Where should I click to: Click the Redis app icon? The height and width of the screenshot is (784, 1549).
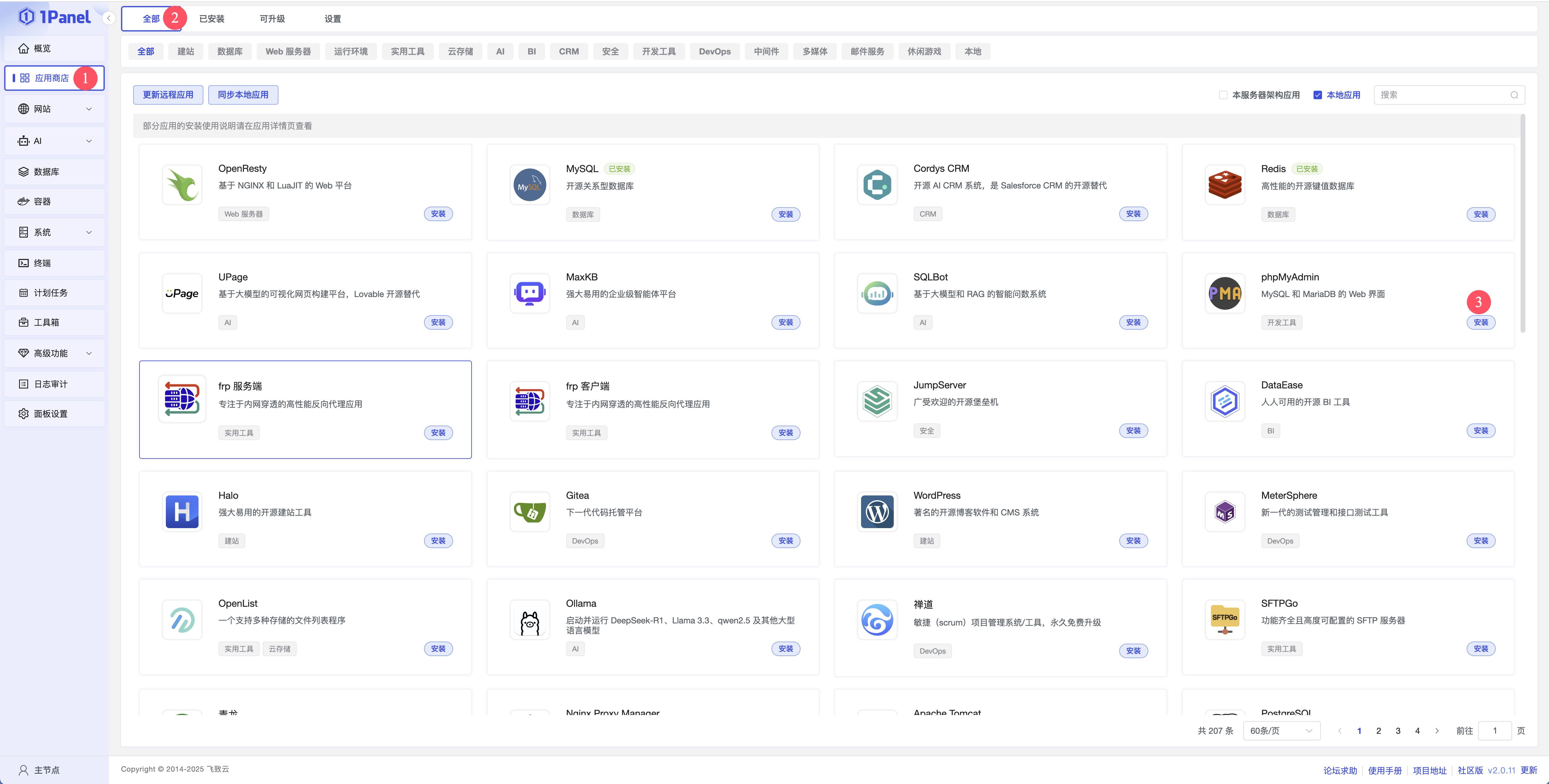[1224, 185]
